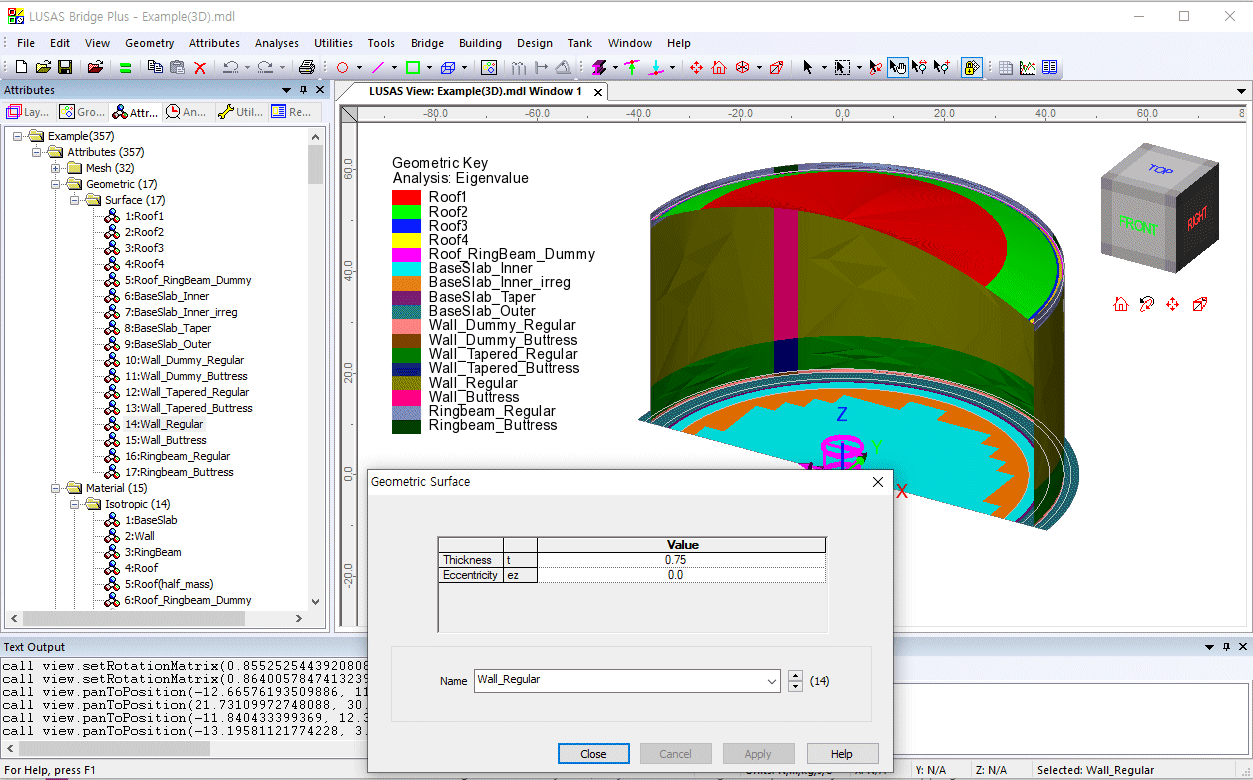Expand the Mesh (32) tree node
This screenshot has width=1253, height=780.
[57, 168]
